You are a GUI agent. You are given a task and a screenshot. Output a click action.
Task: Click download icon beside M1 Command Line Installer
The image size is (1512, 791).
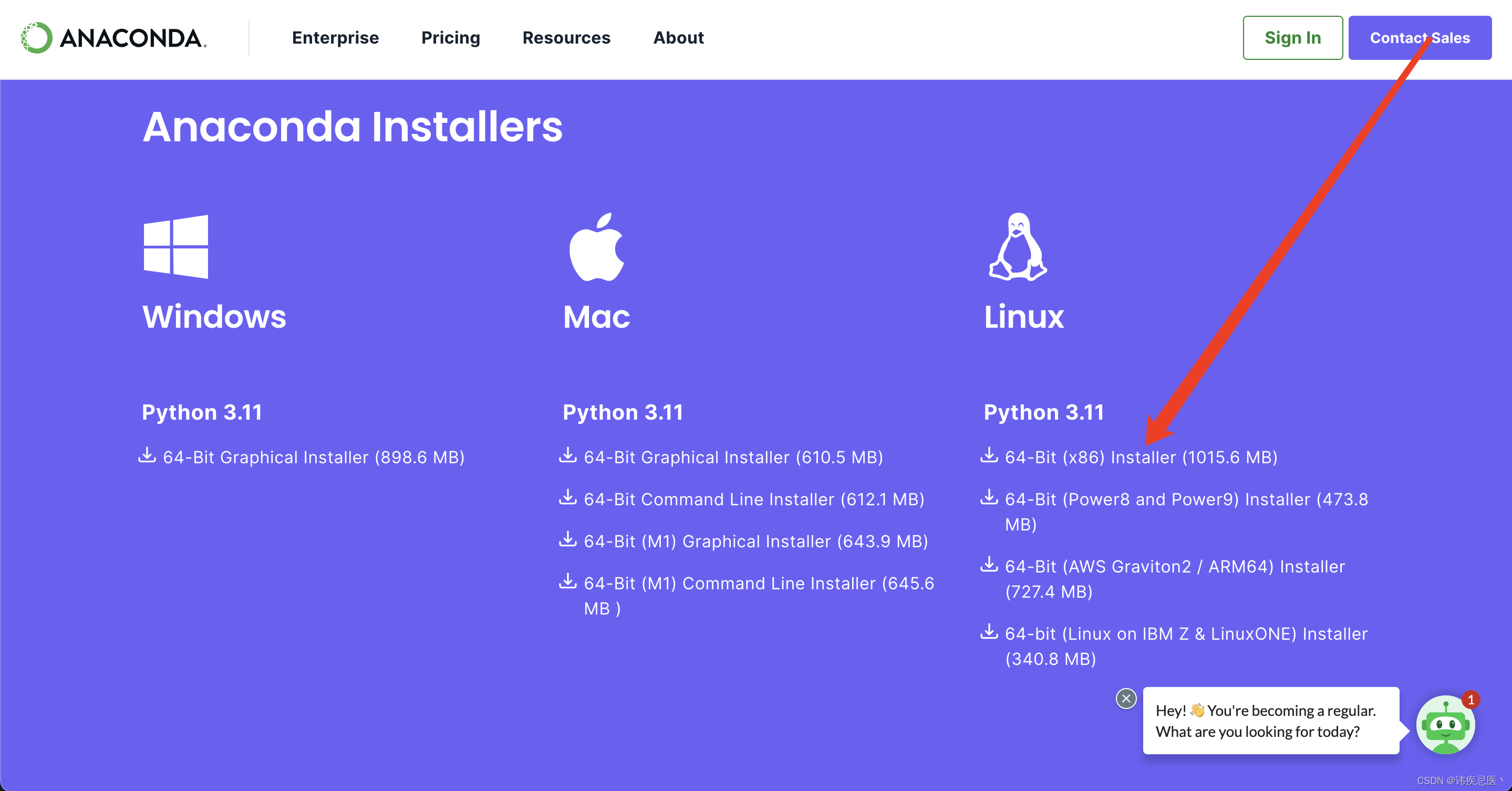(567, 581)
